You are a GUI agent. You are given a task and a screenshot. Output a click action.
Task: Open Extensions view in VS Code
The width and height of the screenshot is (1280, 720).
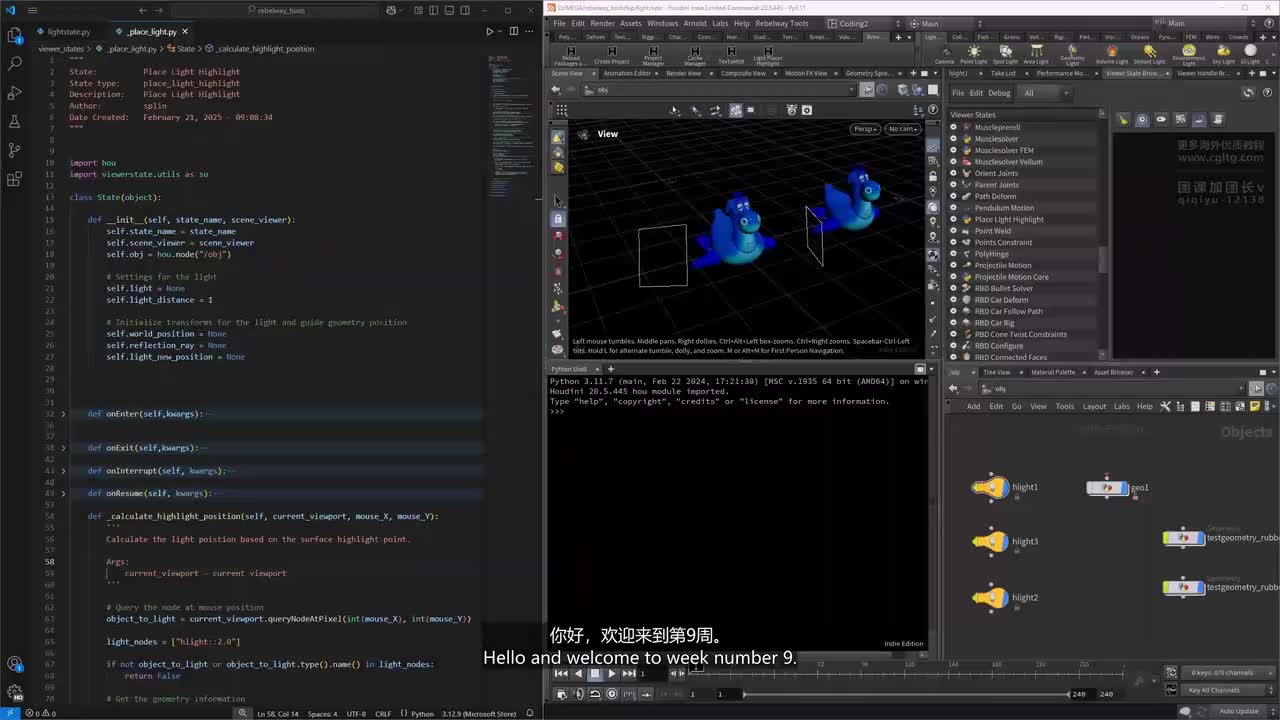point(15,180)
